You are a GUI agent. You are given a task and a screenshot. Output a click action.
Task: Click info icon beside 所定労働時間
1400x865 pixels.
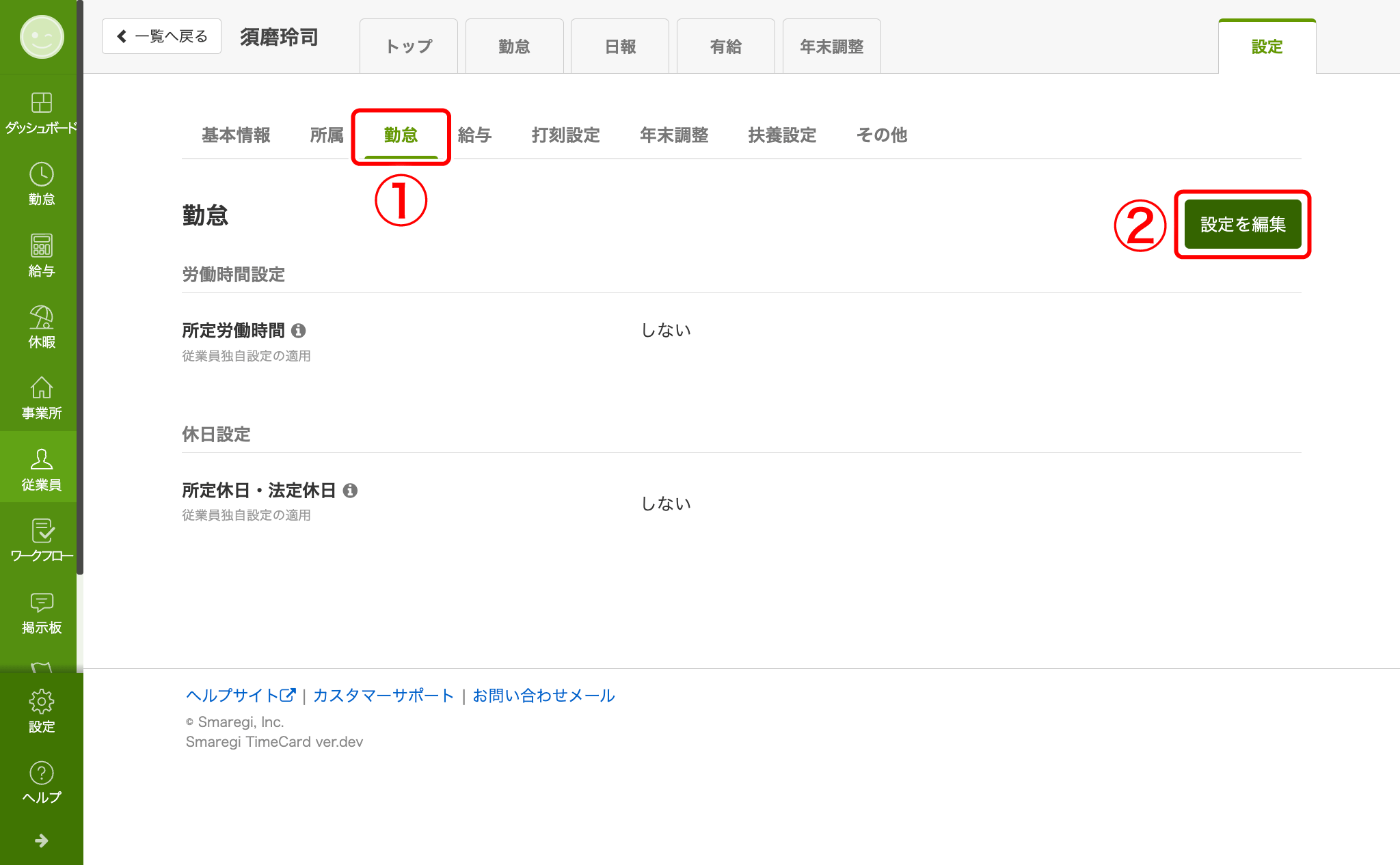pyautogui.click(x=299, y=331)
